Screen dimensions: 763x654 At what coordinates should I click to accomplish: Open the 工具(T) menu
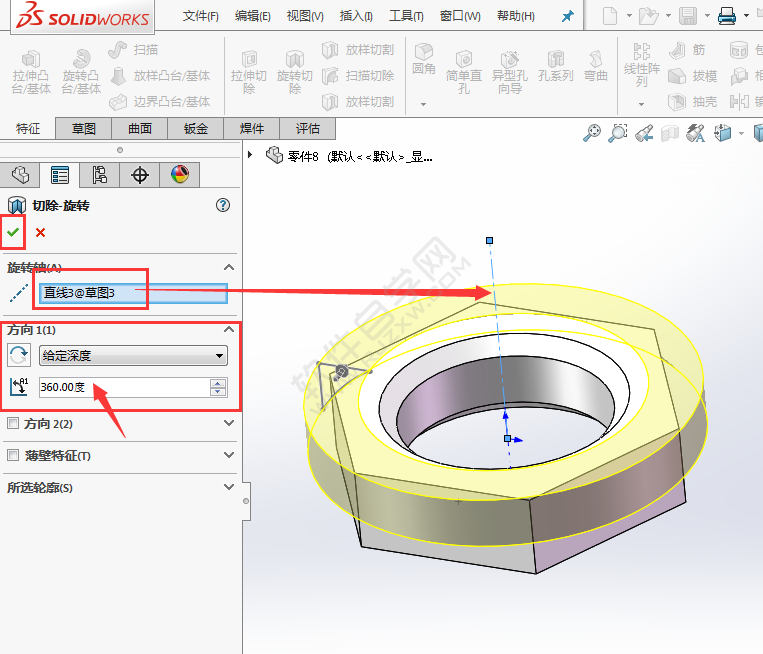pos(406,16)
